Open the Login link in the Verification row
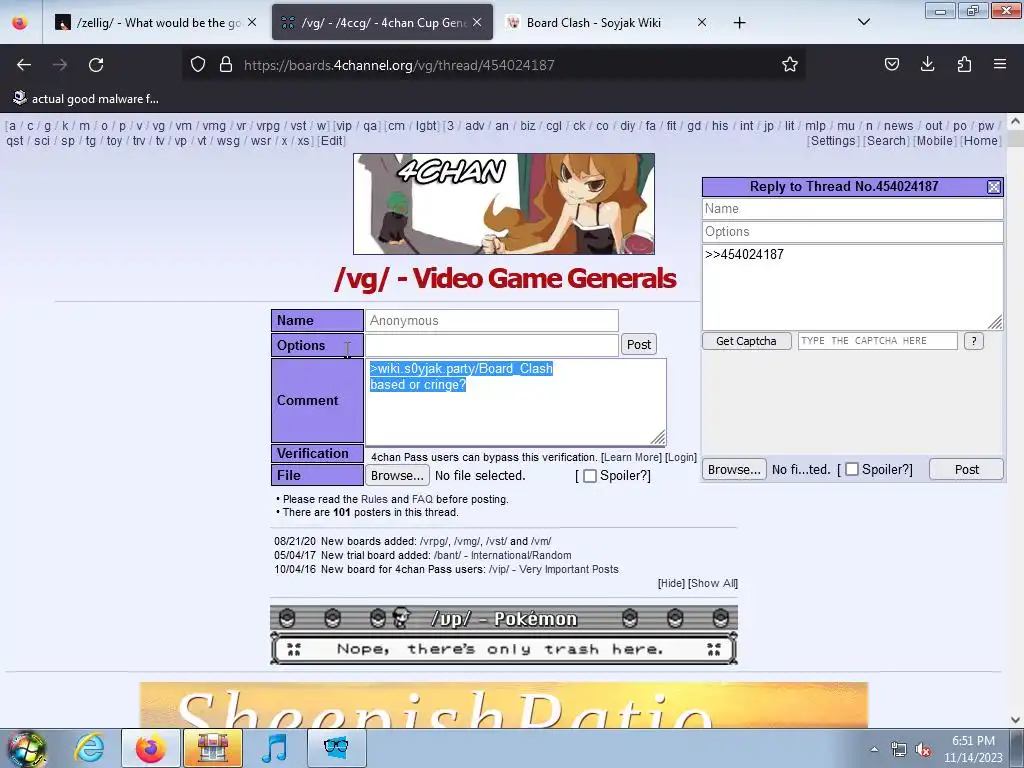This screenshot has width=1024, height=768. [681, 457]
